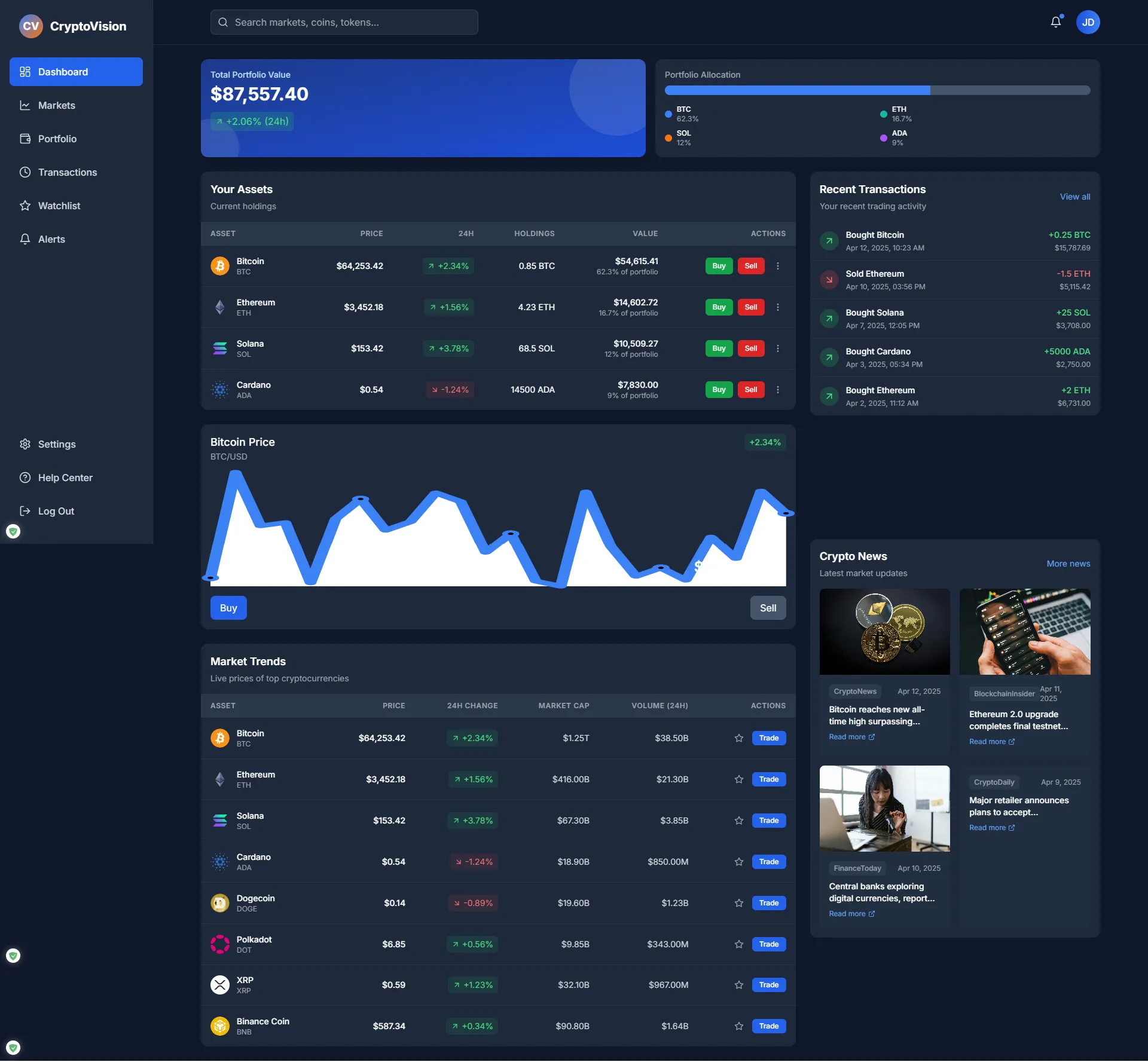
Task: Click the Bitcoin logo in Your Assets
Action: [220, 266]
